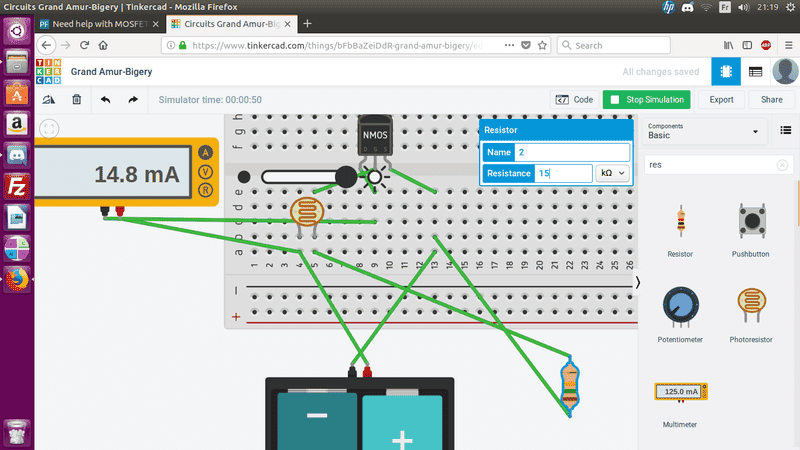Click the zoom-to-fit icon on canvas
This screenshot has width=800, height=450.
point(50,128)
